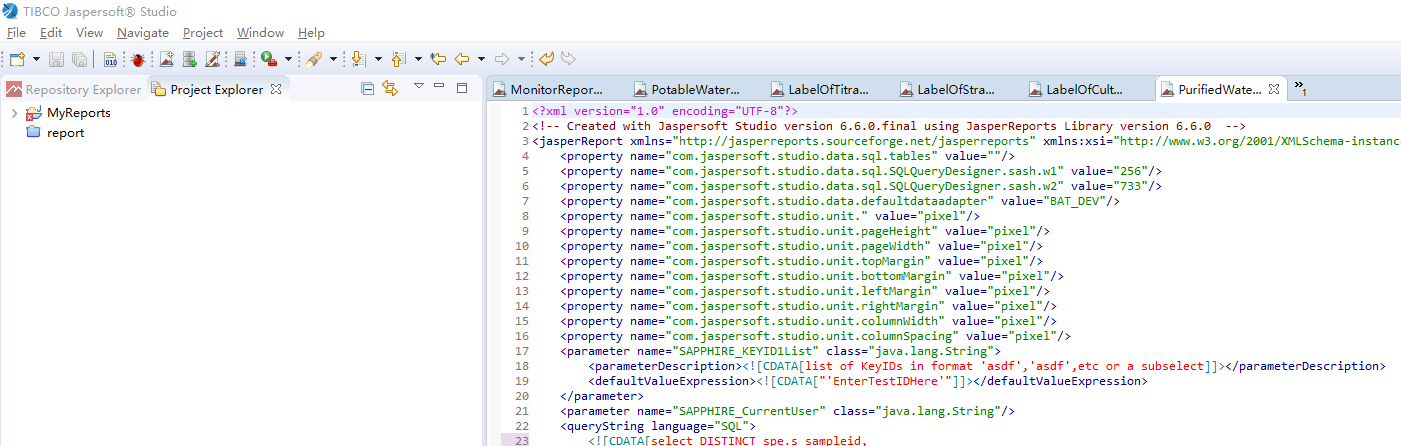Close the PurifiedWate... editor tab
The width and height of the screenshot is (1401, 446).
tap(1274, 89)
